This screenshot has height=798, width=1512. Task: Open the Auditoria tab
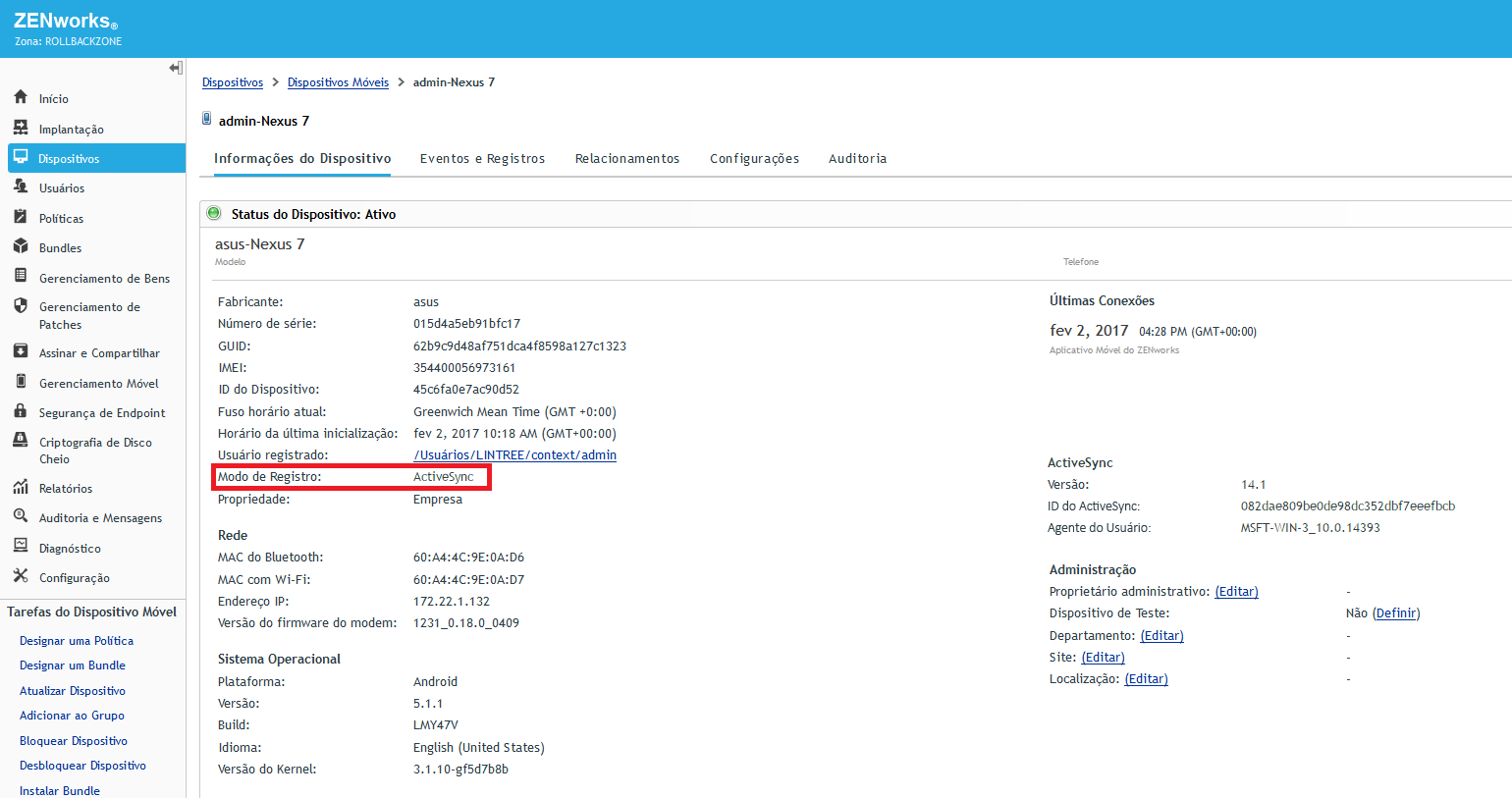pyautogui.click(x=857, y=158)
